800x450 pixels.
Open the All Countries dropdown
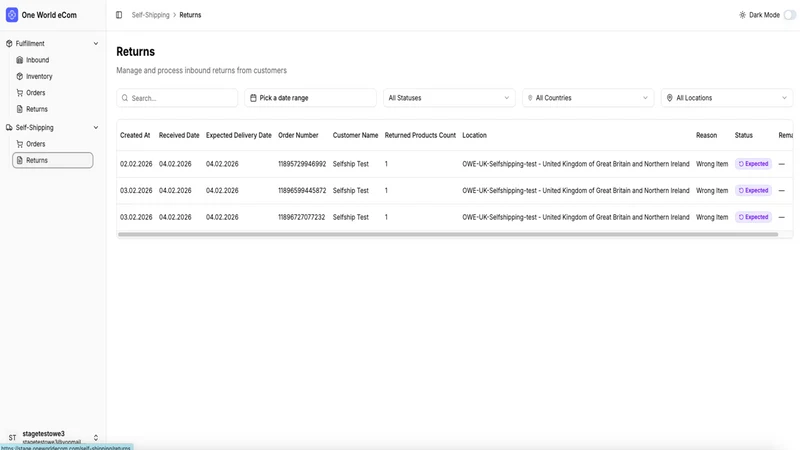pos(588,98)
